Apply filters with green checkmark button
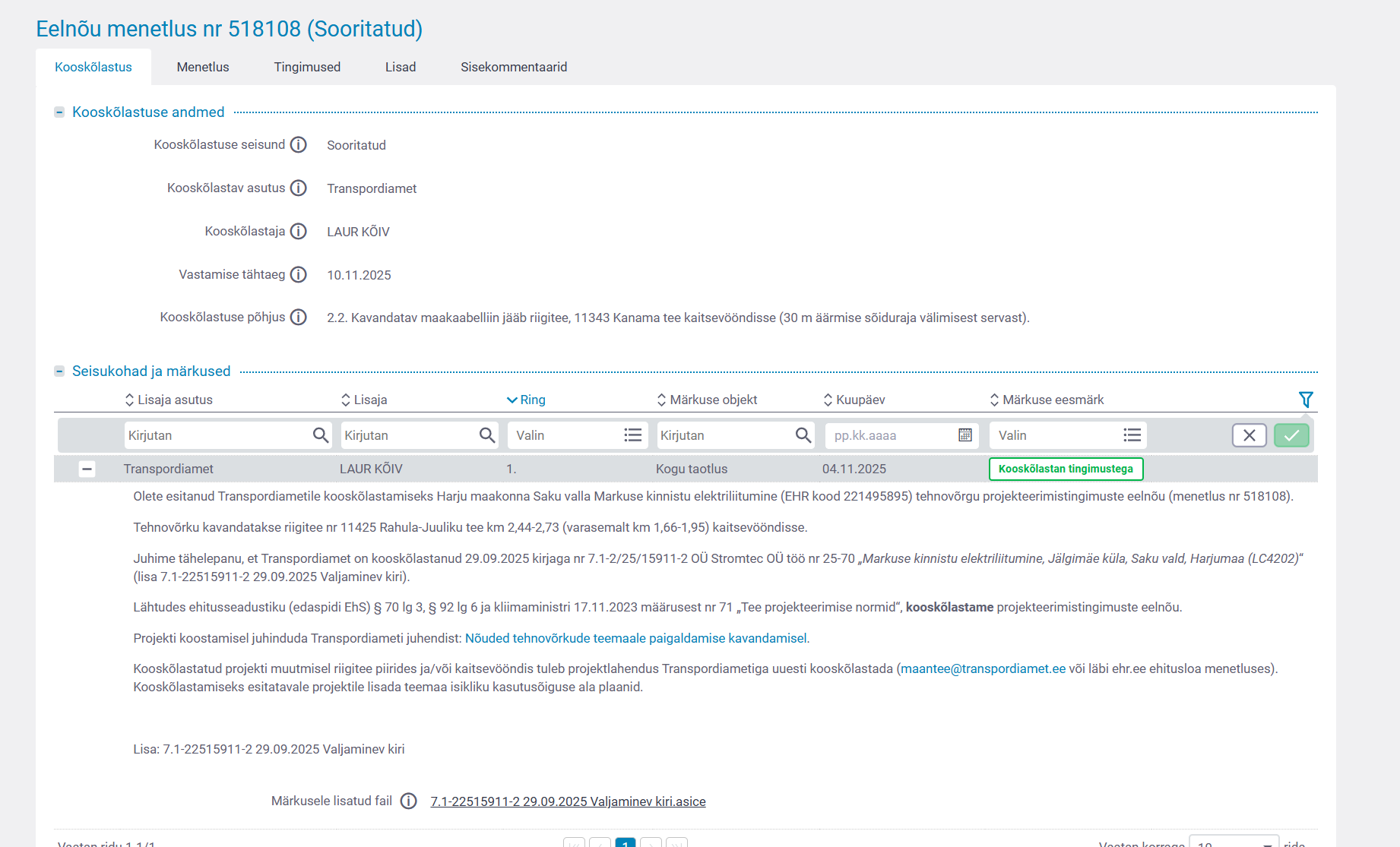Image resolution: width=1400 pixels, height=847 pixels. click(1291, 435)
